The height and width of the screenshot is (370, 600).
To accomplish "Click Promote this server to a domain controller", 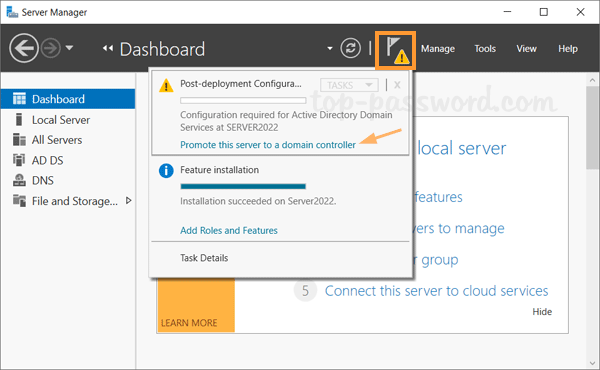I will click(x=268, y=145).
